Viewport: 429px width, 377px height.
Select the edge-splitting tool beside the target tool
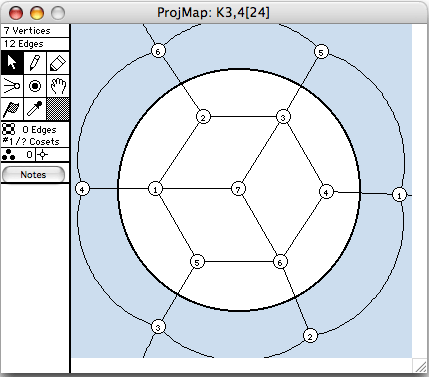12,86
